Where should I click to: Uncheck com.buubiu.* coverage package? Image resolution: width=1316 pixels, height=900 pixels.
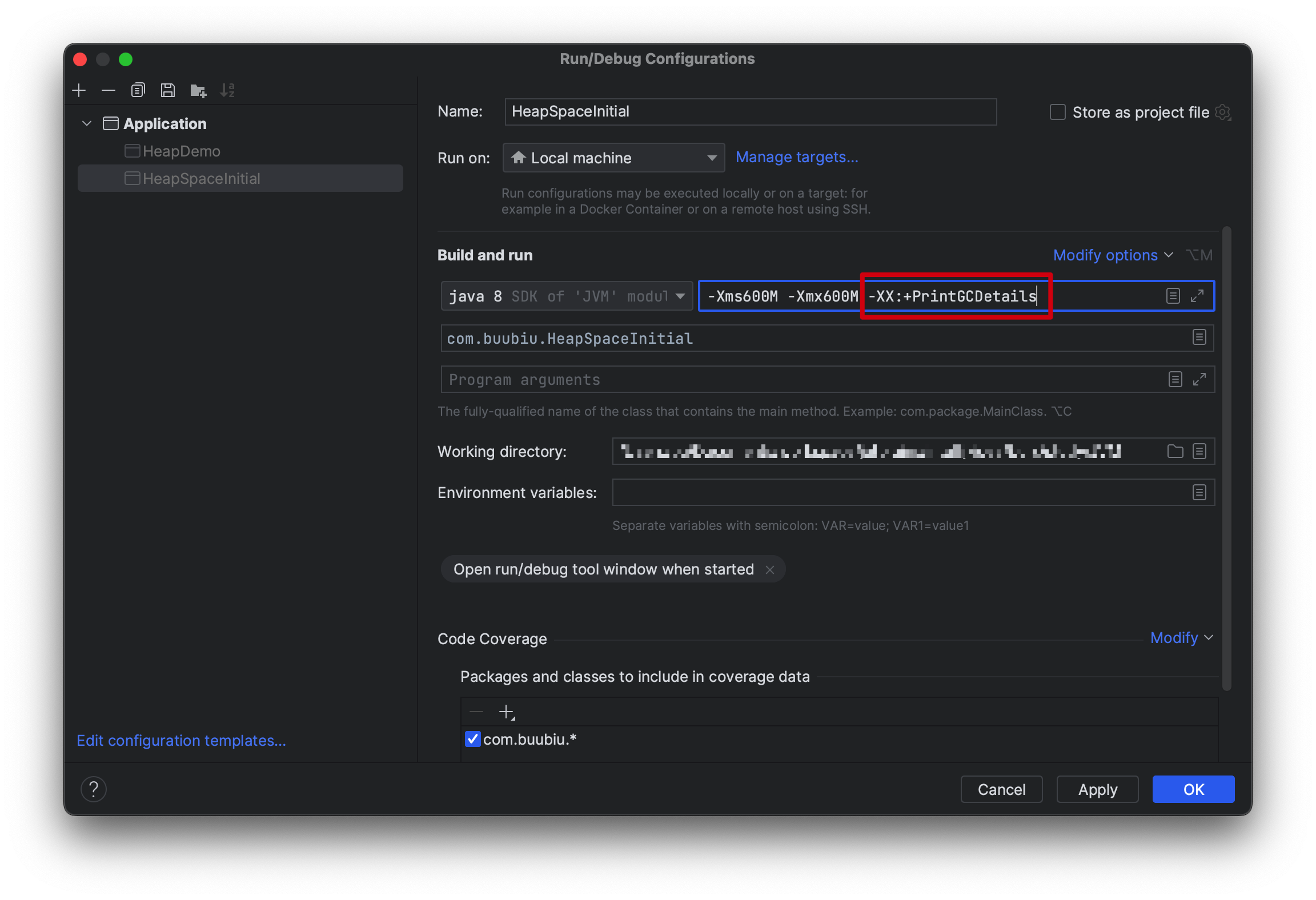pos(472,739)
